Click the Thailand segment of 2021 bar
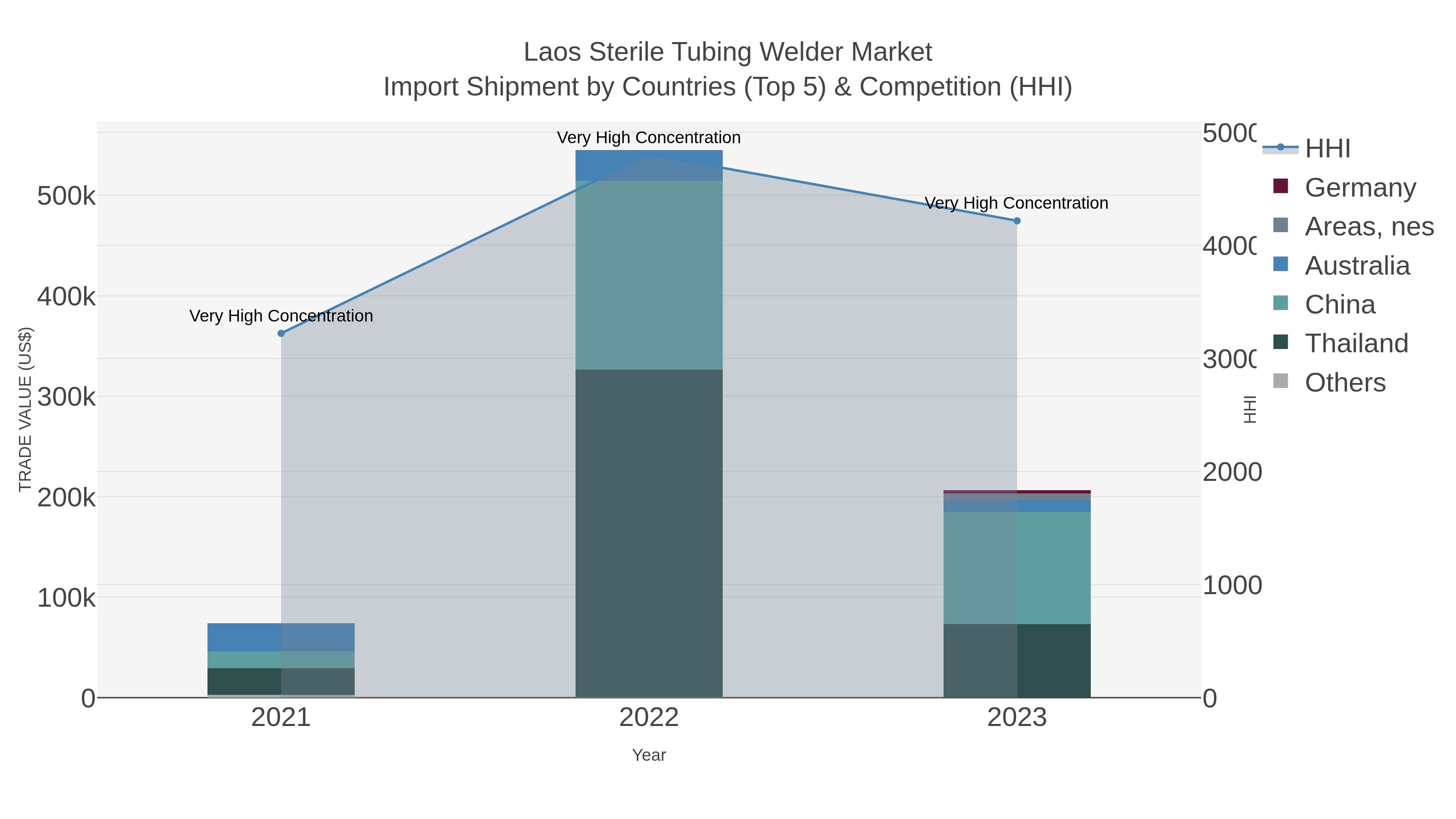This screenshot has height=819, width=1456. tap(281, 681)
